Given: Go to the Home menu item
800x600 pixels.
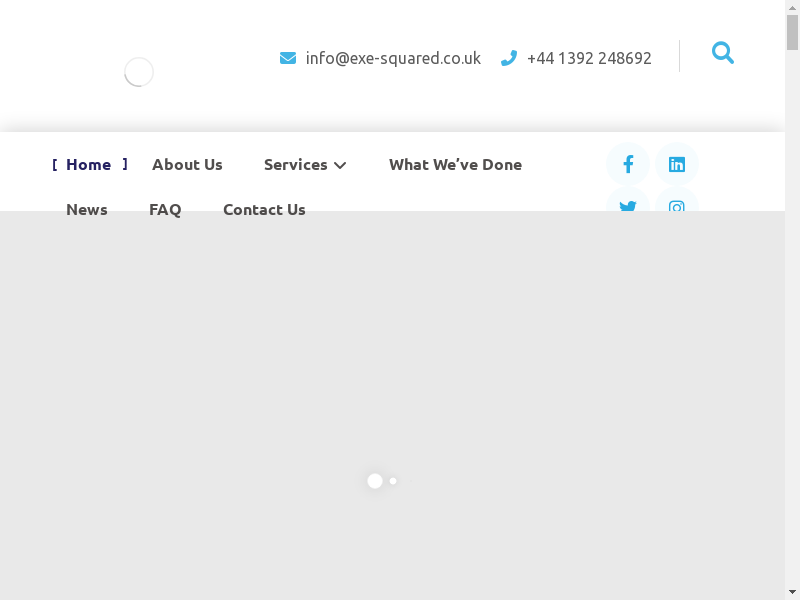Looking at the screenshot, I should pyautogui.click(x=88, y=164).
